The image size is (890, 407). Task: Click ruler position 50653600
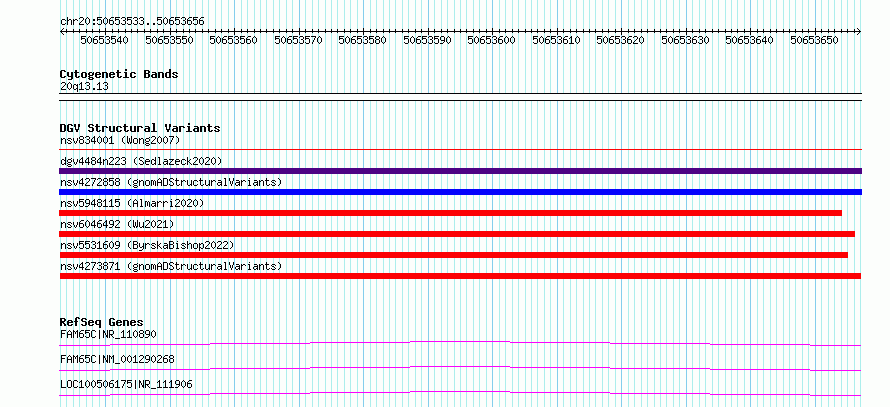492,40
